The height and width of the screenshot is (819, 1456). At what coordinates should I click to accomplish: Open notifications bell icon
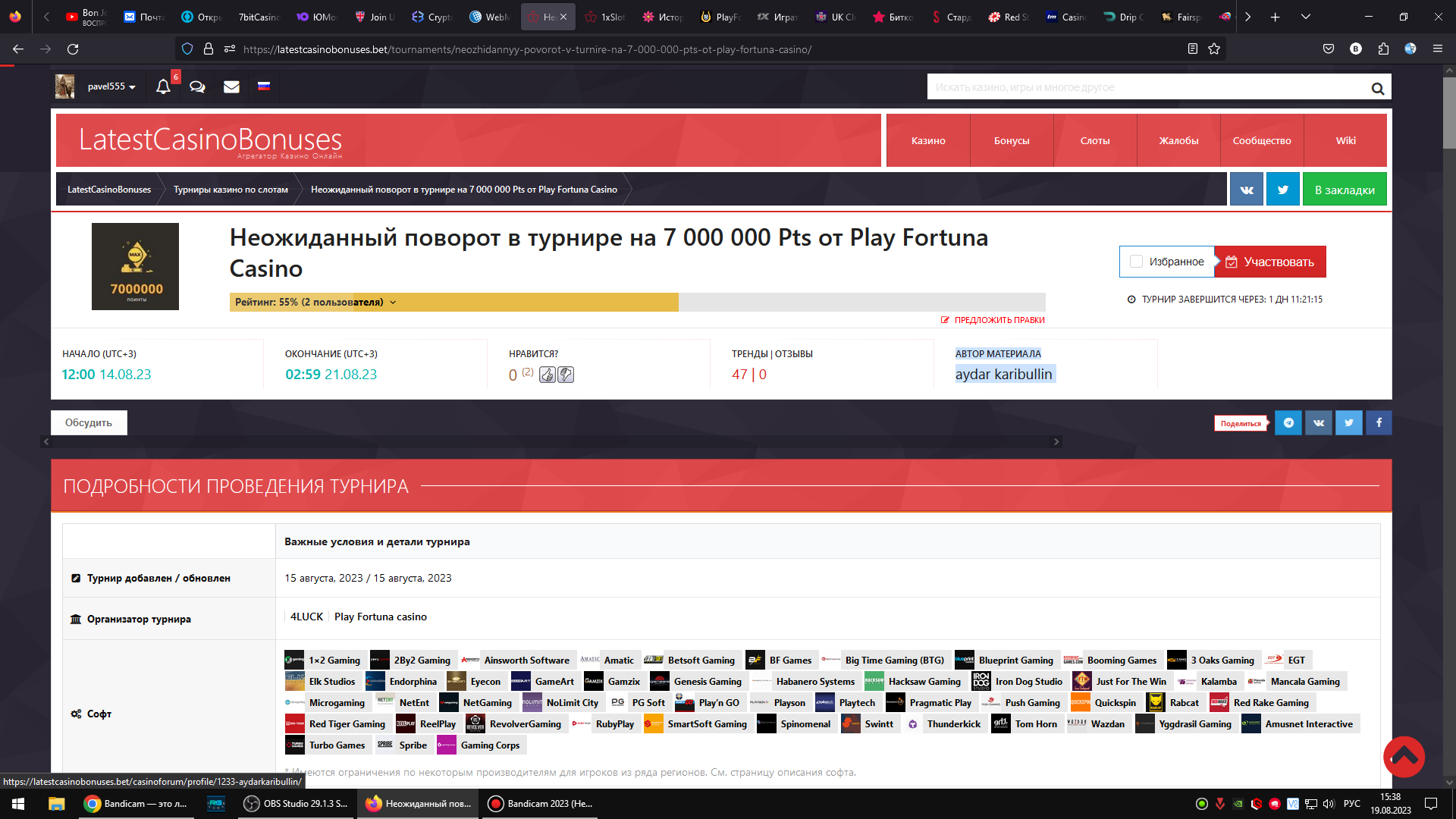pyautogui.click(x=163, y=86)
